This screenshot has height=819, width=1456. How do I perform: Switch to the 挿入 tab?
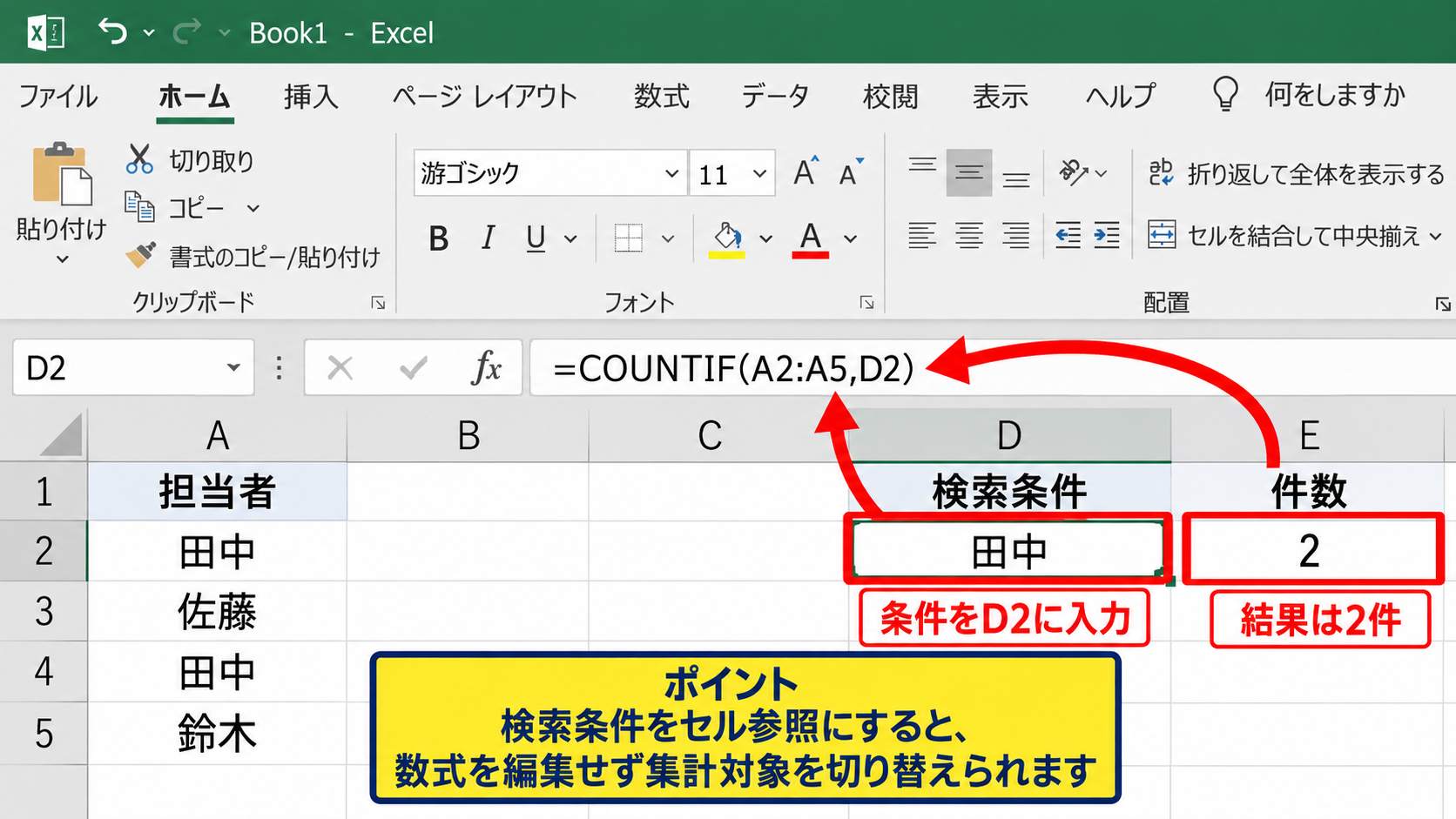pyautogui.click(x=311, y=96)
